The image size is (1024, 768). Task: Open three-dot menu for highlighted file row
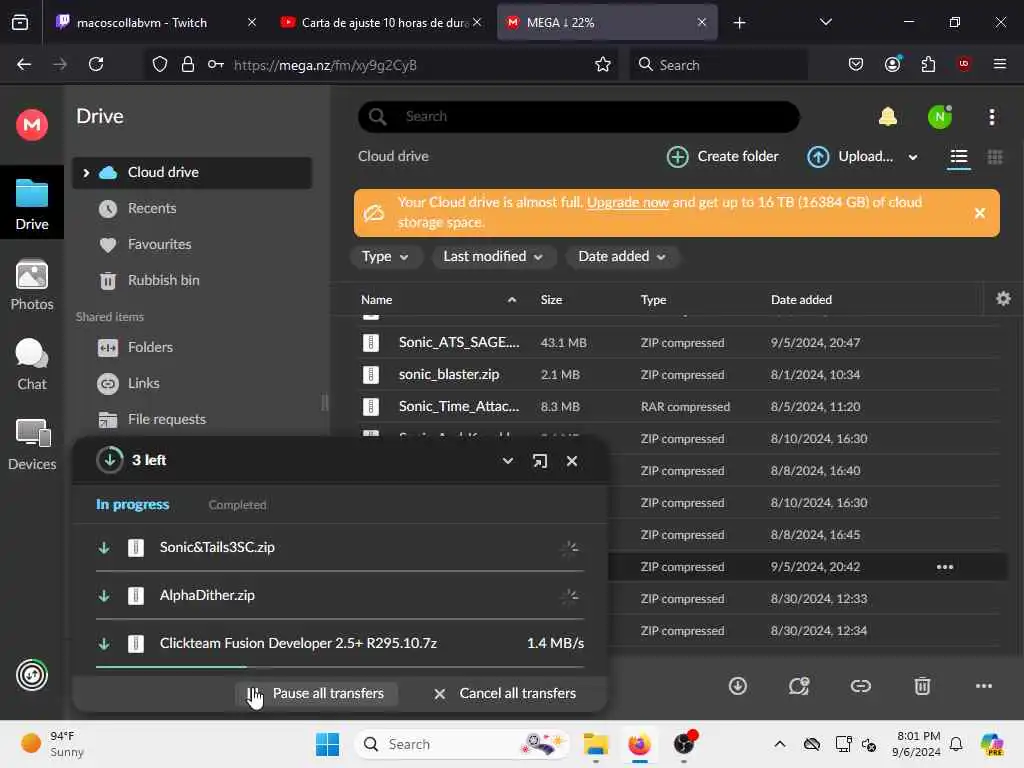pyautogui.click(x=944, y=567)
